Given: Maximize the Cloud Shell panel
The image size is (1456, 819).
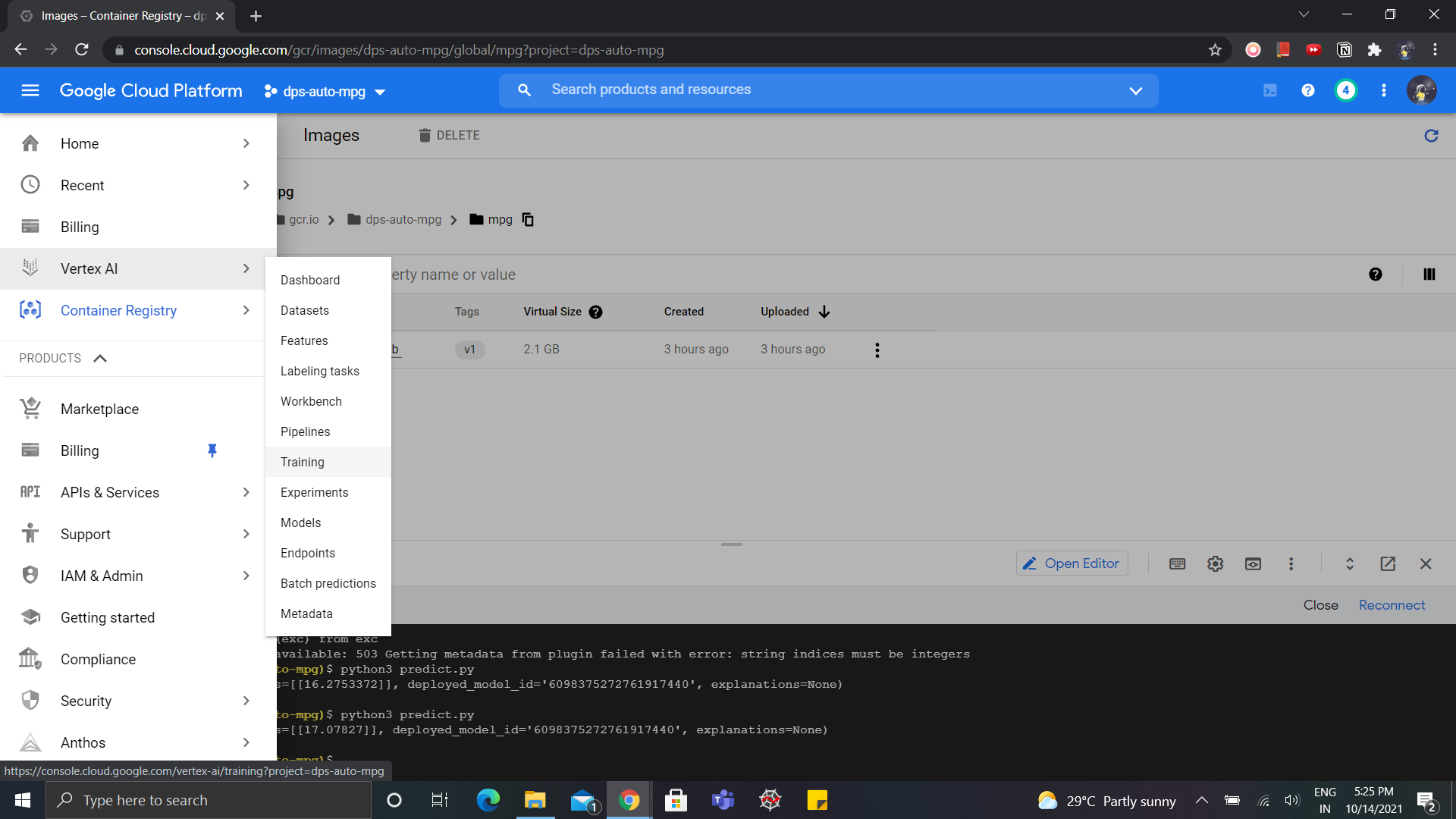Looking at the screenshot, I should click(x=1350, y=564).
